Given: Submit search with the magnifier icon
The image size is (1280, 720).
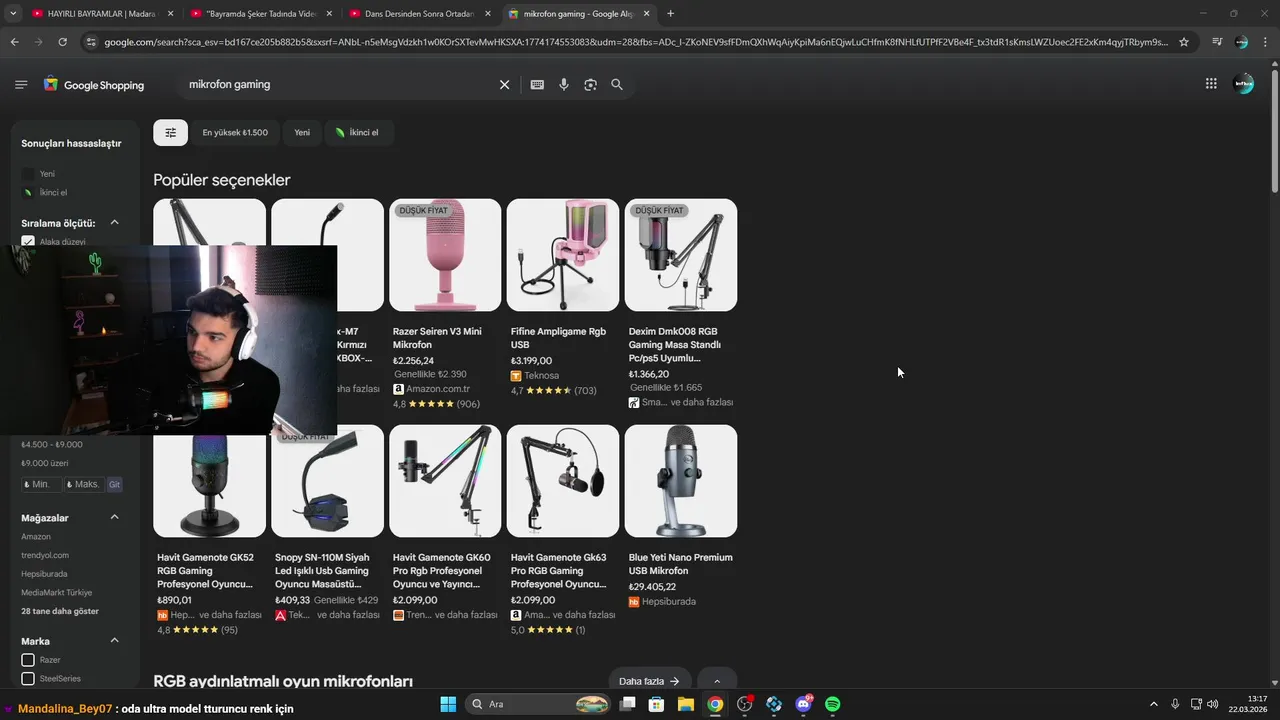Looking at the screenshot, I should 617,85.
